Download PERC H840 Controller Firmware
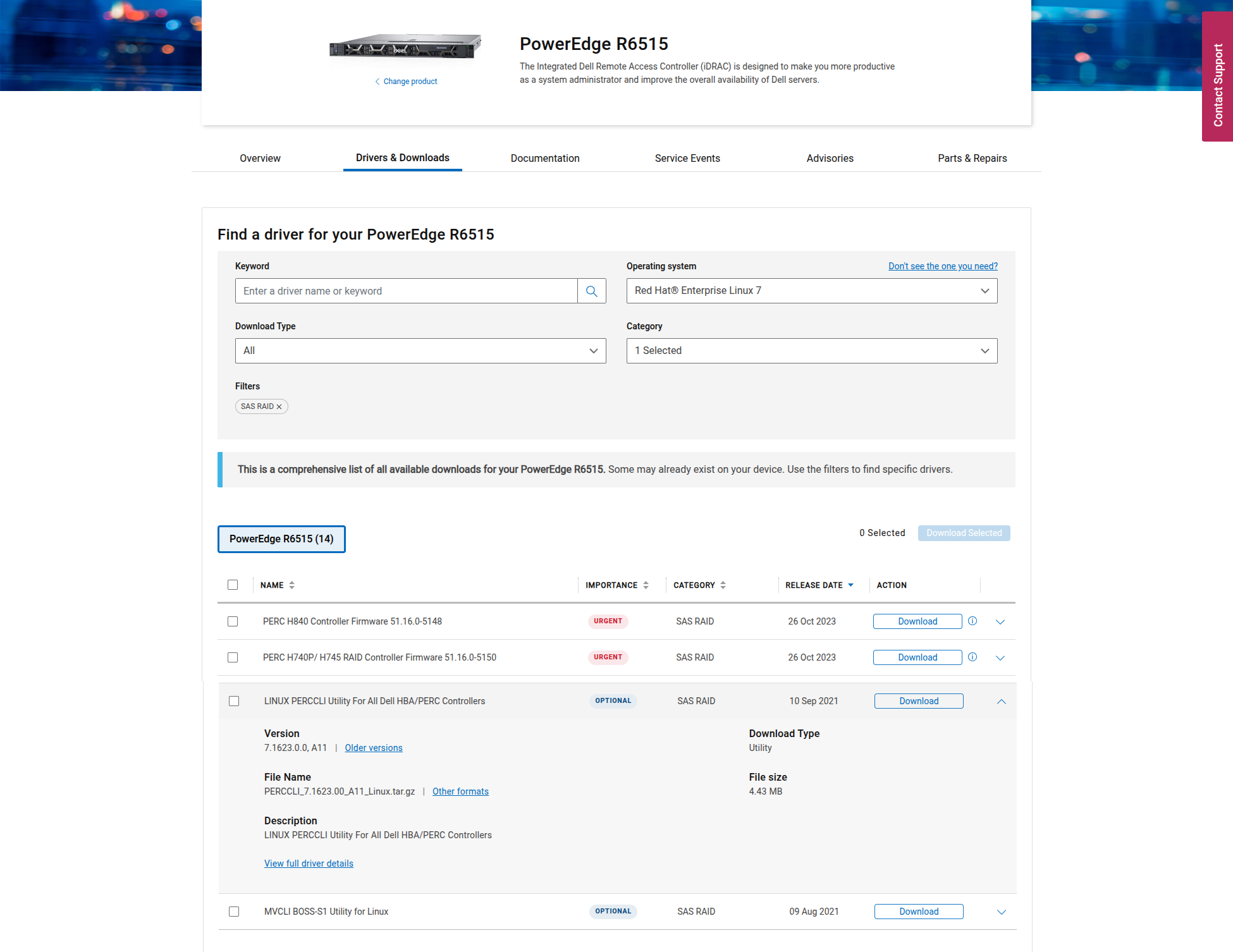Image resolution: width=1233 pixels, height=952 pixels. (917, 621)
